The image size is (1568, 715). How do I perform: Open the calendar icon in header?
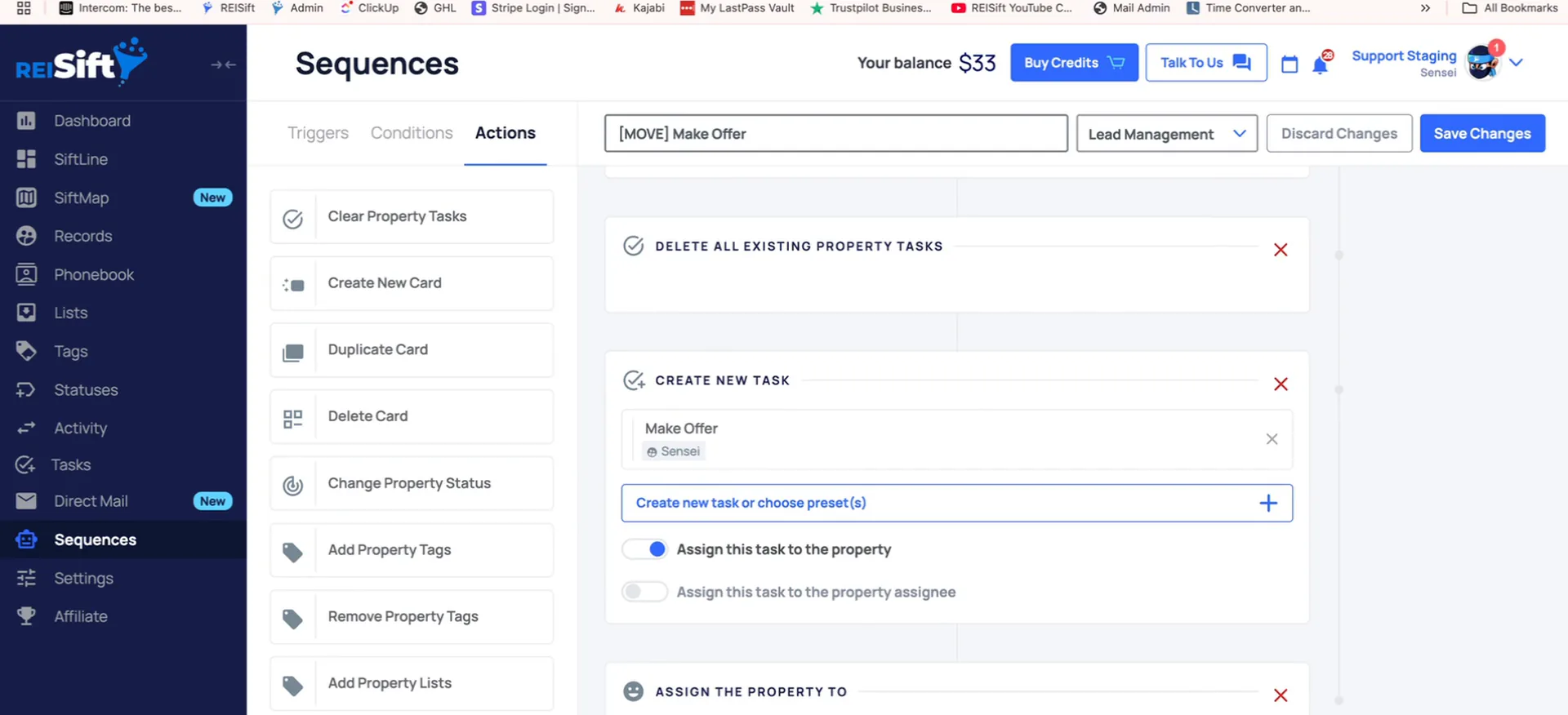pyautogui.click(x=1290, y=64)
